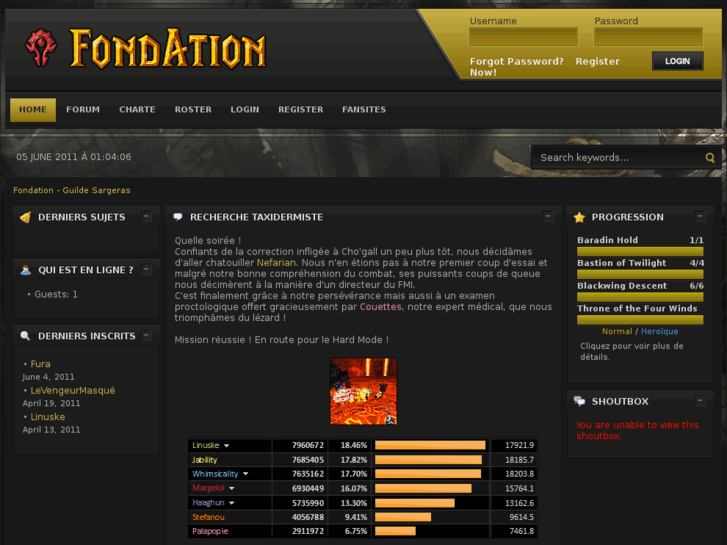727x545 pixels.
Task: Open the Roster menu item
Action: tap(193, 109)
